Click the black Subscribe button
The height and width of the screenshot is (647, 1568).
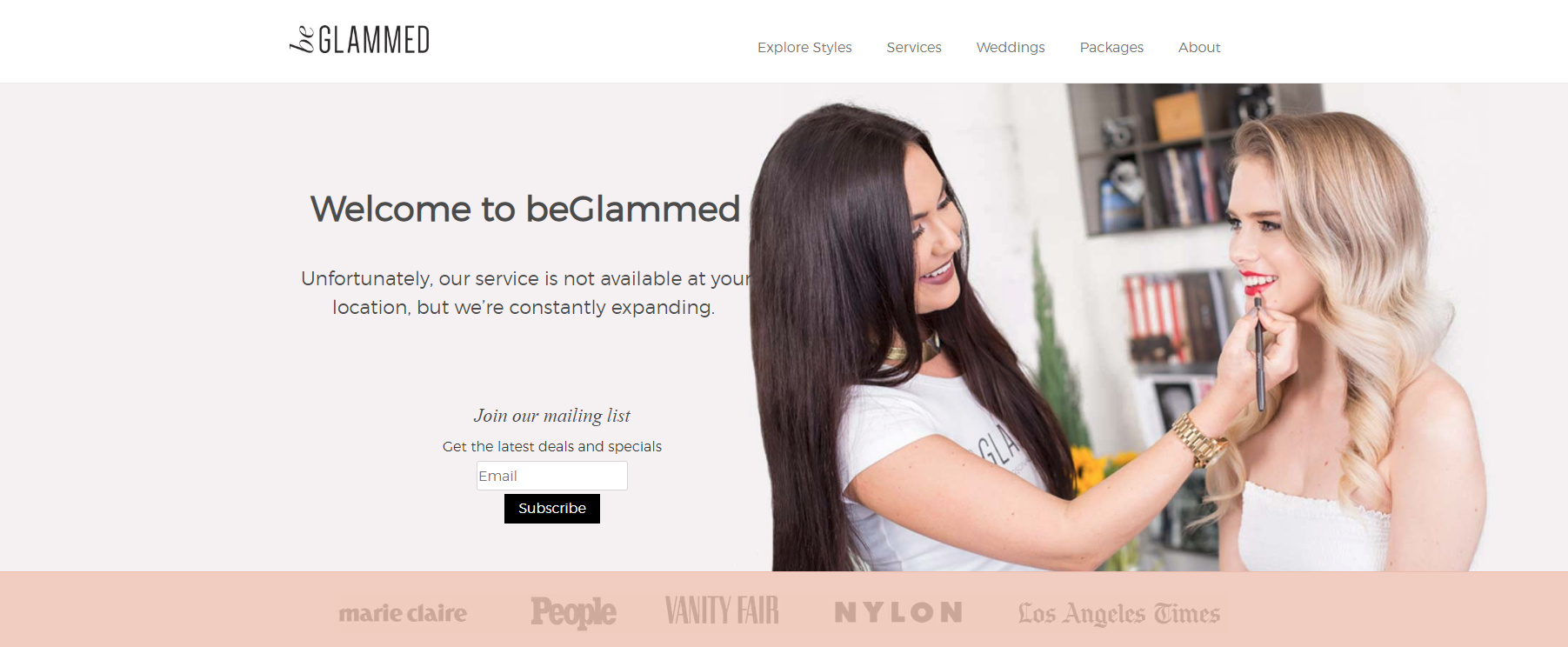pos(552,509)
